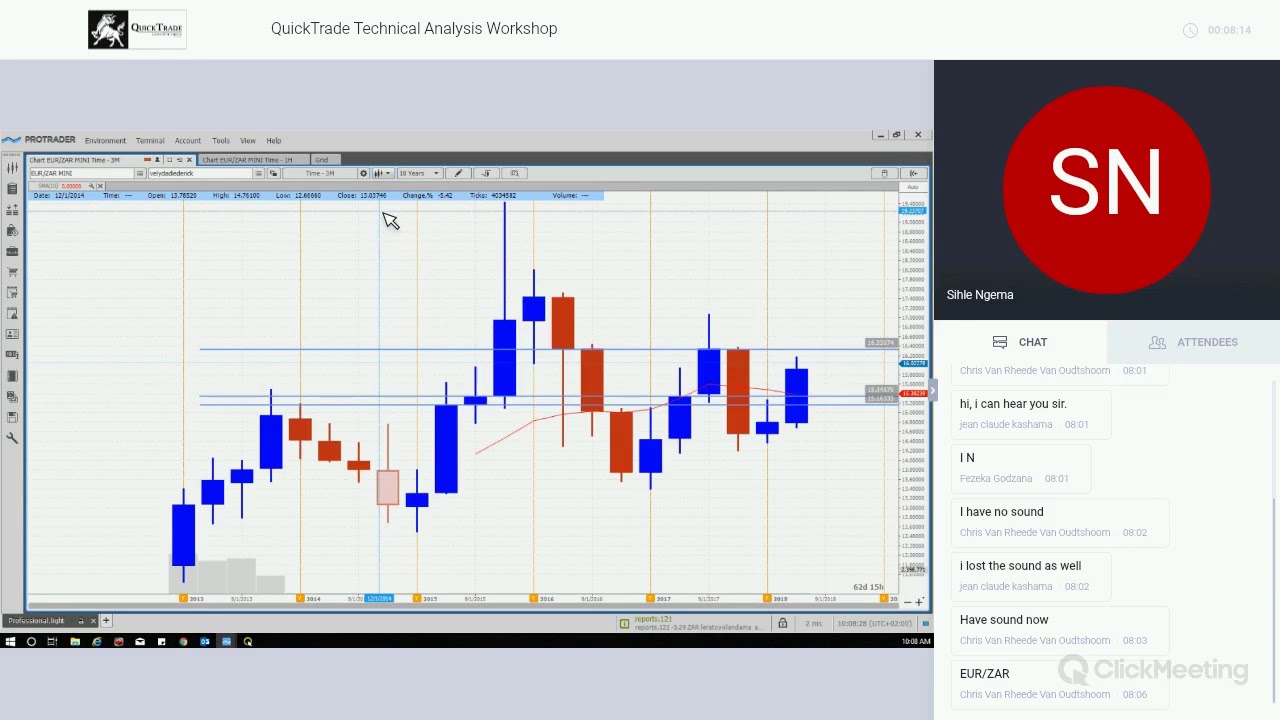1280x720 pixels.
Task: Open the Environment menu
Action: [105, 140]
